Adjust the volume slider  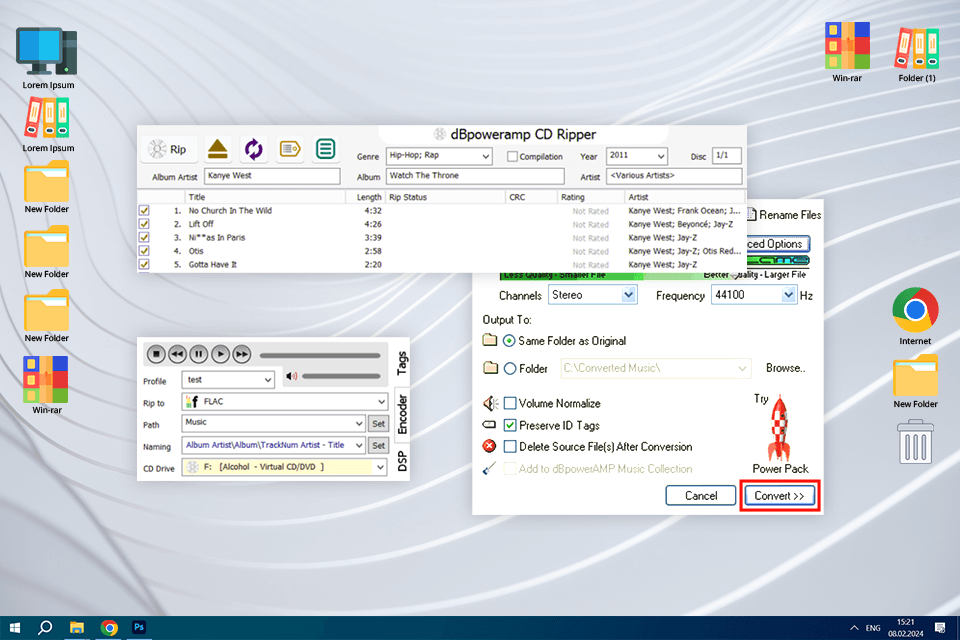click(x=341, y=376)
